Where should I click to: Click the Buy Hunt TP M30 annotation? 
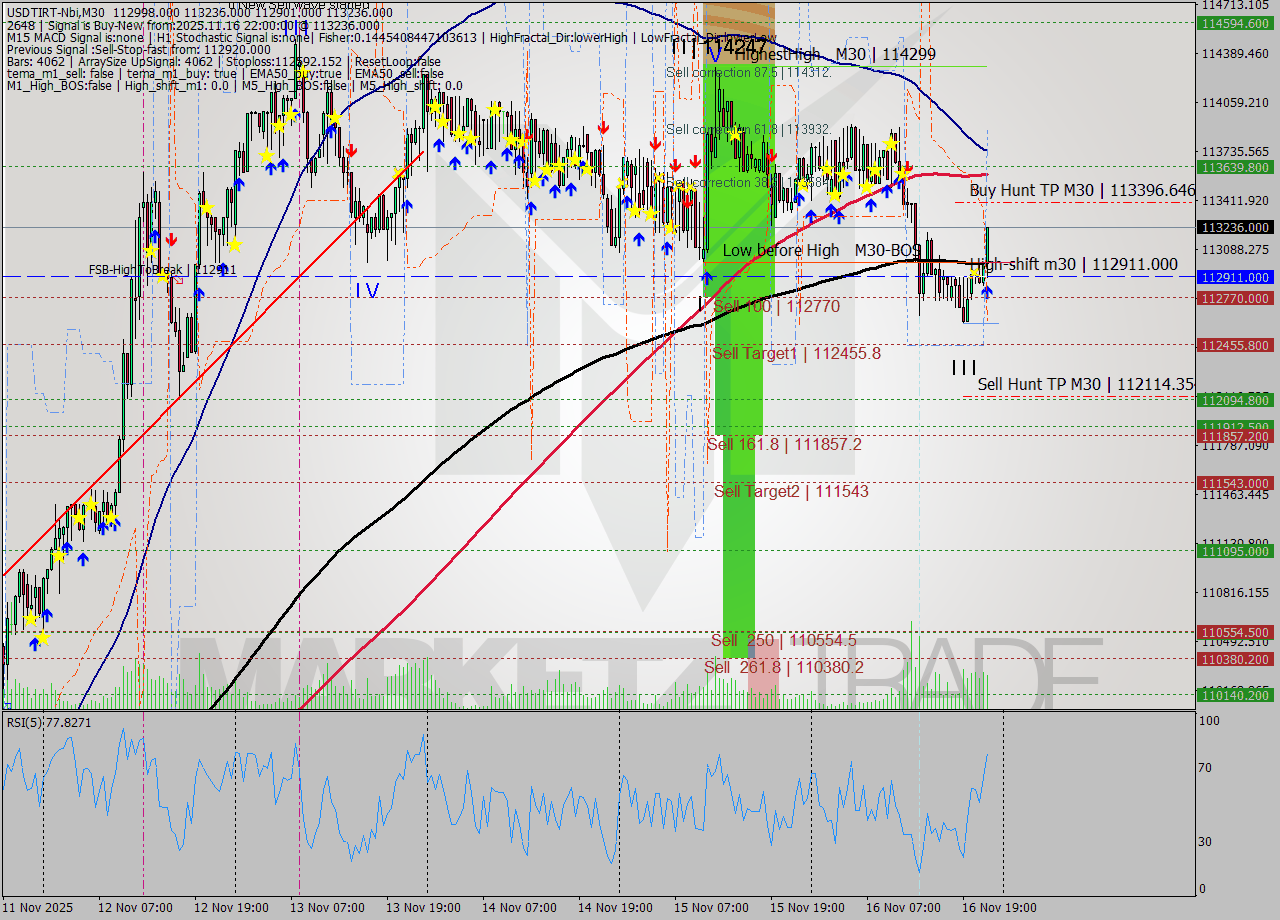[x=1074, y=190]
